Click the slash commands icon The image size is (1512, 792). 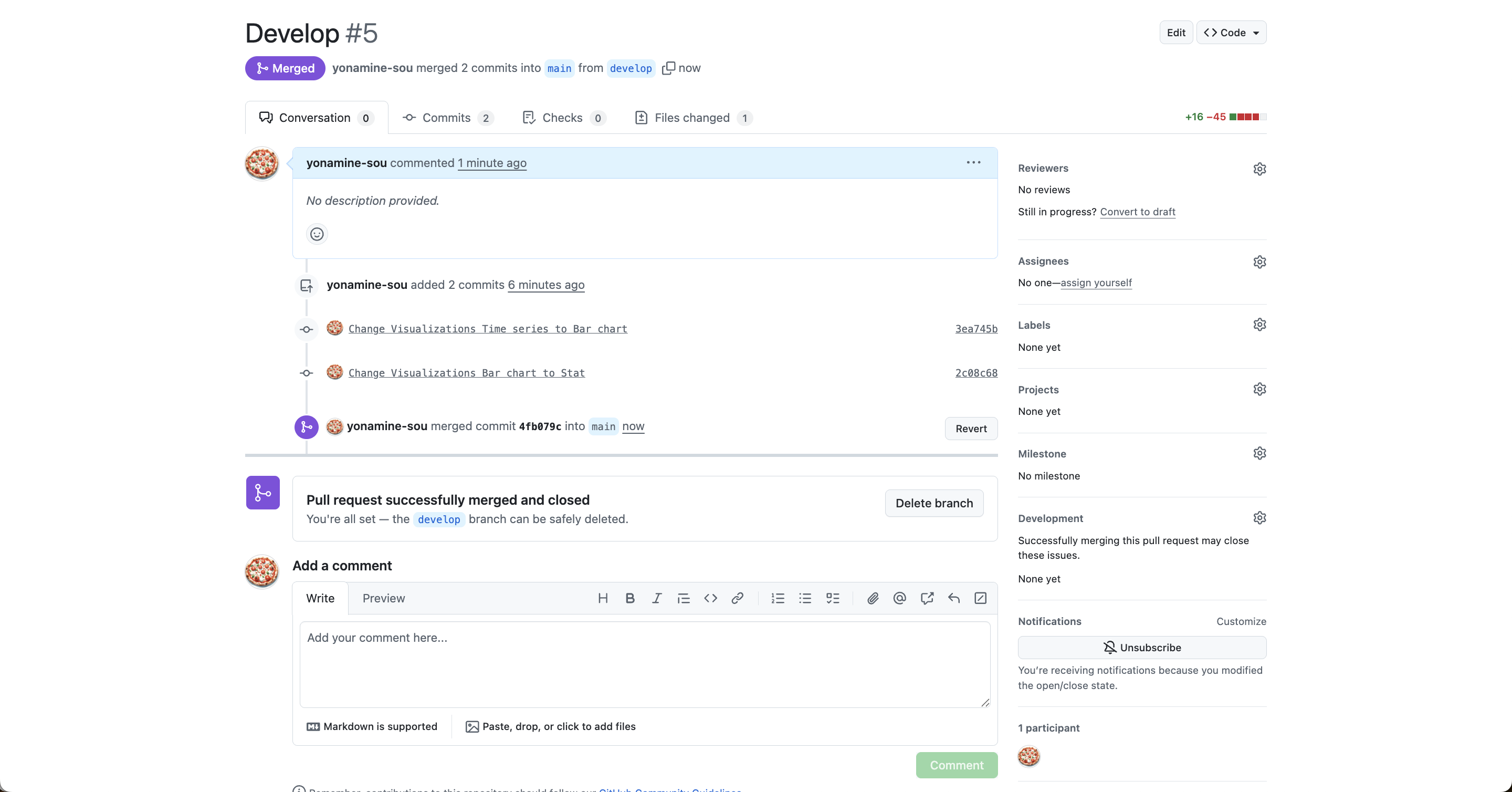(980, 598)
